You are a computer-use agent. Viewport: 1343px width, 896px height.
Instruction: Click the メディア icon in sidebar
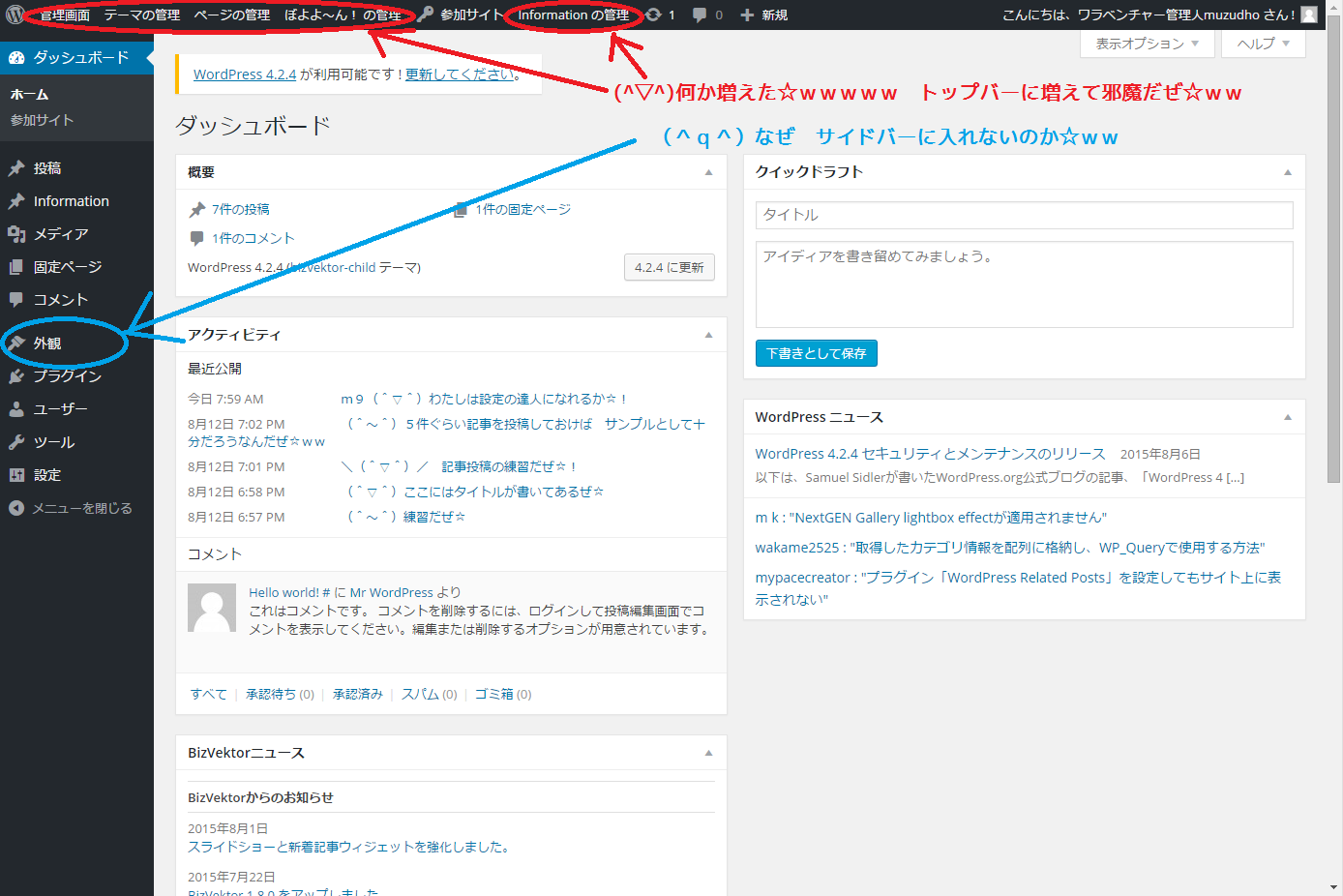(x=16, y=234)
